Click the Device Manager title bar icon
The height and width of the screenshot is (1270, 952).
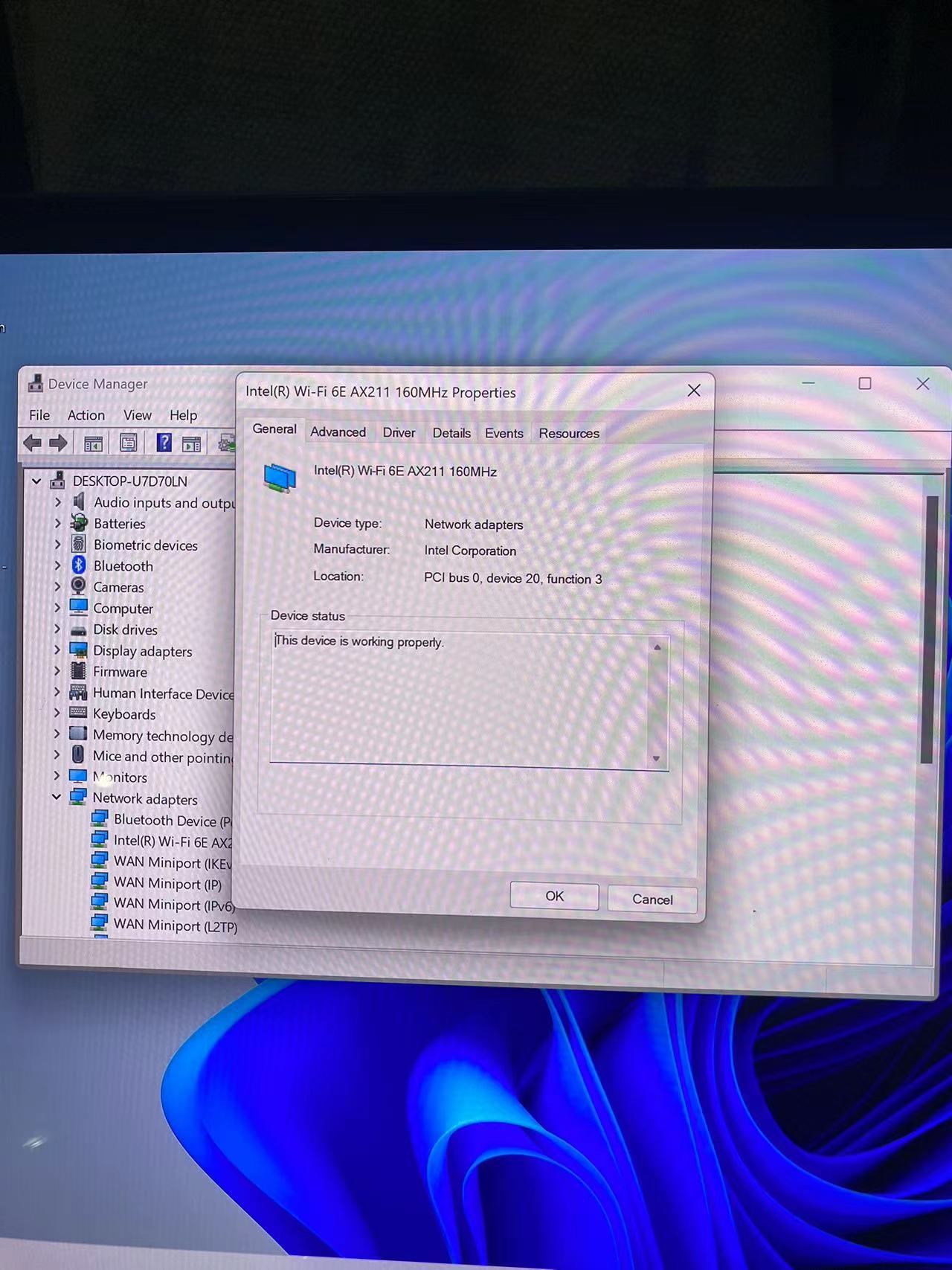click(x=35, y=383)
